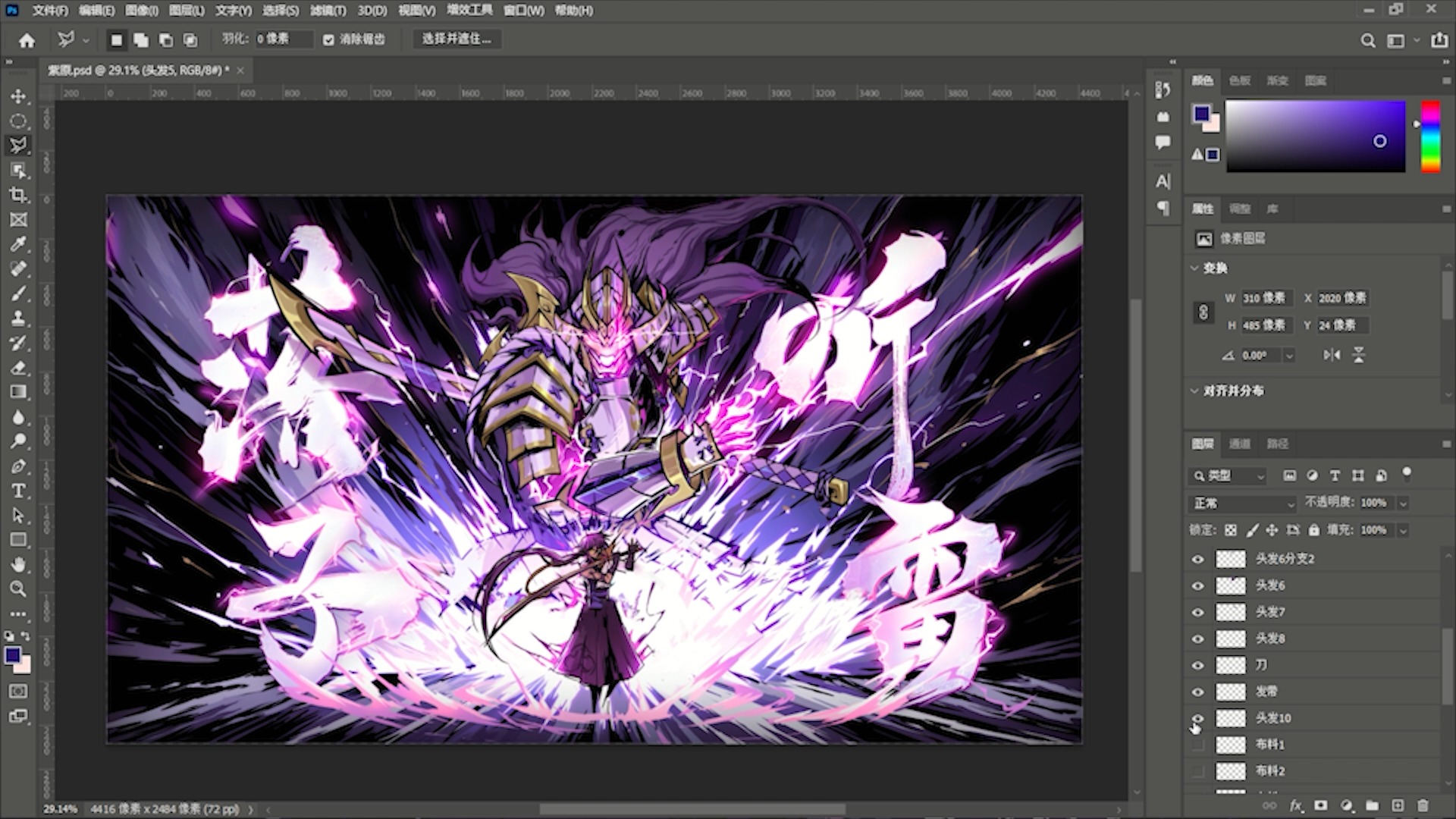Open the lasso tool preset dropdown arrow
This screenshot has width=1456, height=819.
coord(86,40)
